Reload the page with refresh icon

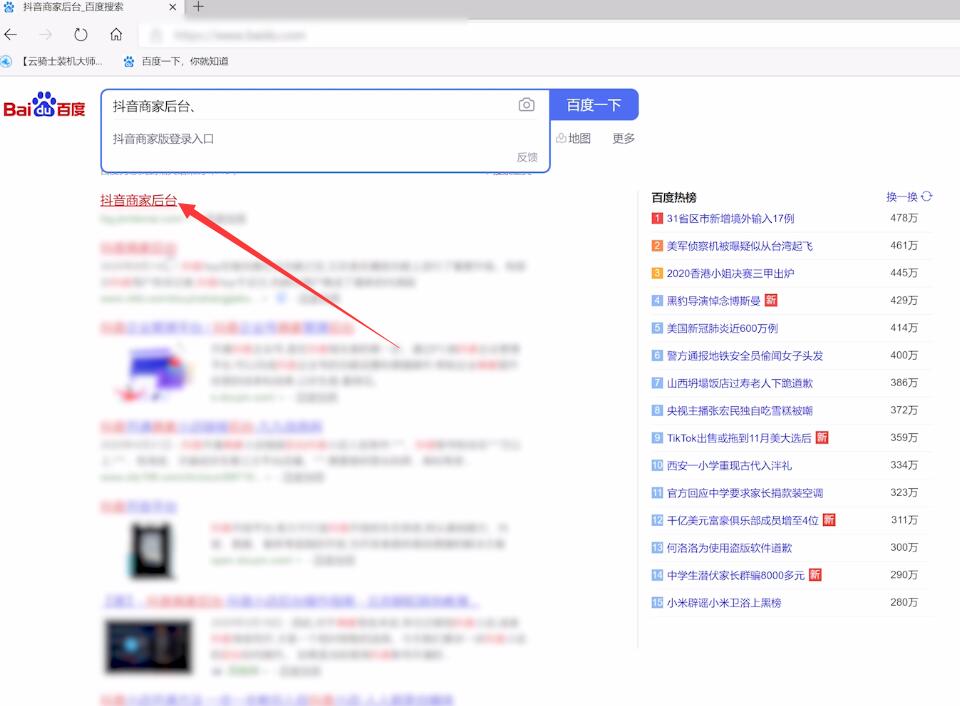point(81,34)
